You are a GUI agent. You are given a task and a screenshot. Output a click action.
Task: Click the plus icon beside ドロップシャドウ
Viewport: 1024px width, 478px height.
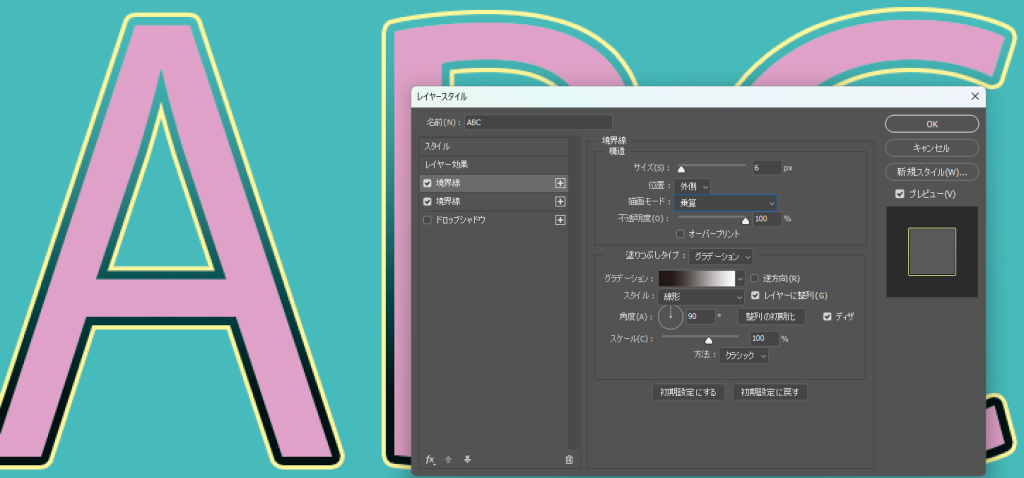560,220
